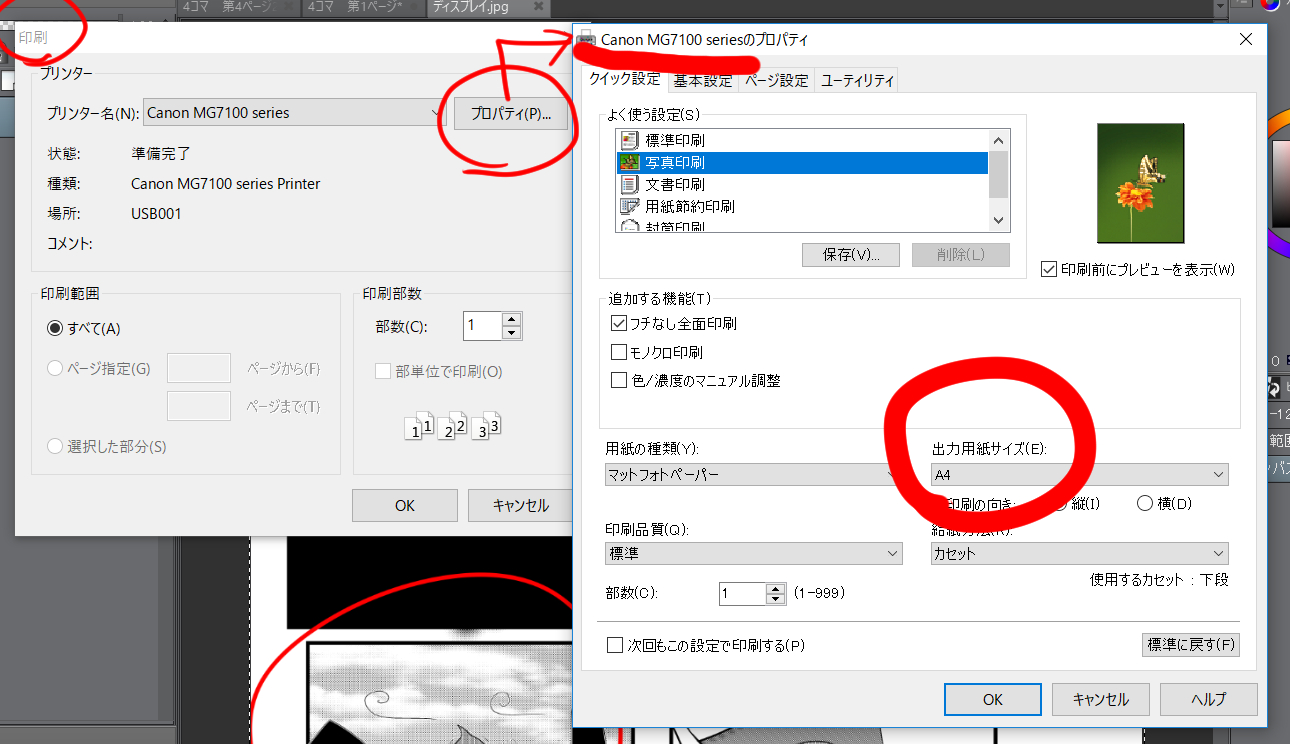The image size is (1290, 744).
Task: Select the すべて(A) print range radio
Action: click(56, 328)
